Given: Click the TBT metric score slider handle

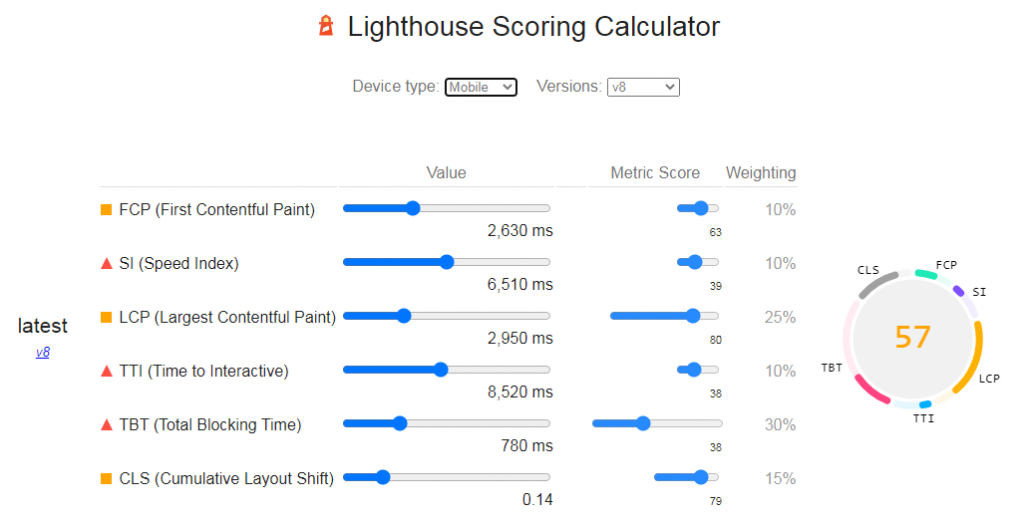Looking at the screenshot, I should coord(643,423).
